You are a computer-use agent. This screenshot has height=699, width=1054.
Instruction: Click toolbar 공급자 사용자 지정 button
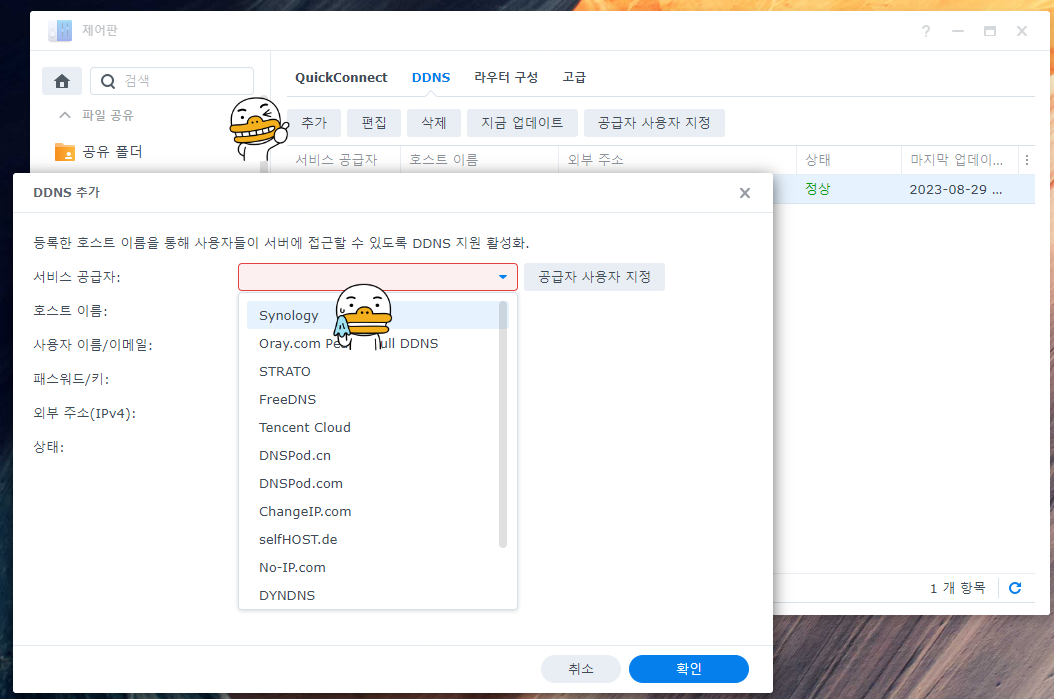[x=654, y=123]
